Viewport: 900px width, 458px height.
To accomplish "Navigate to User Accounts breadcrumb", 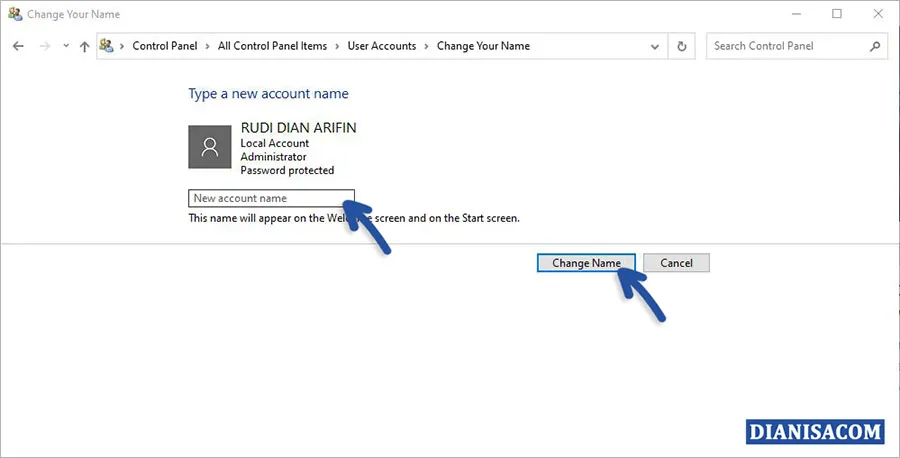I will (x=382, y=46).
